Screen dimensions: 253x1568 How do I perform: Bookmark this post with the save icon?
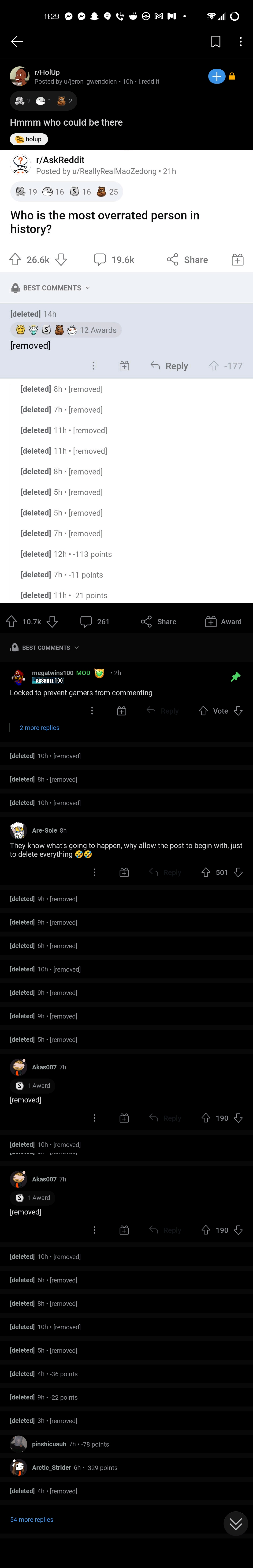[x=215, y=41]
